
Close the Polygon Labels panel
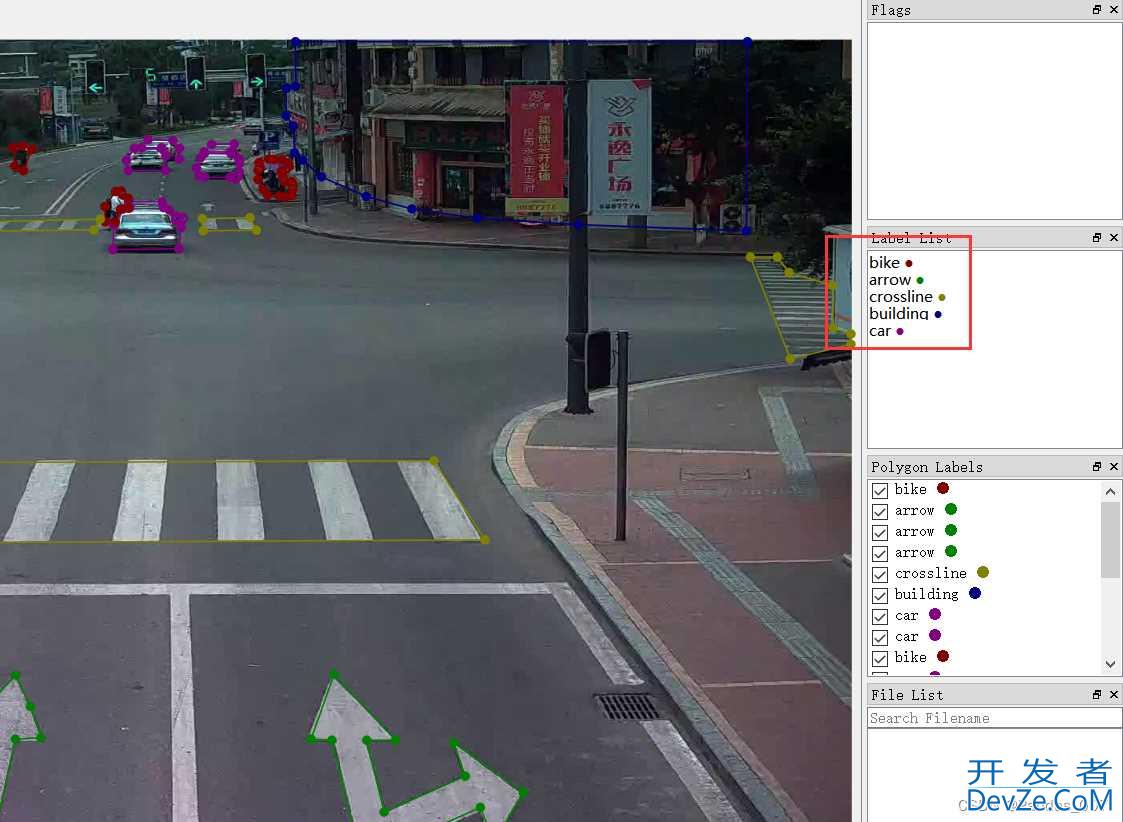coord(1114,466)
